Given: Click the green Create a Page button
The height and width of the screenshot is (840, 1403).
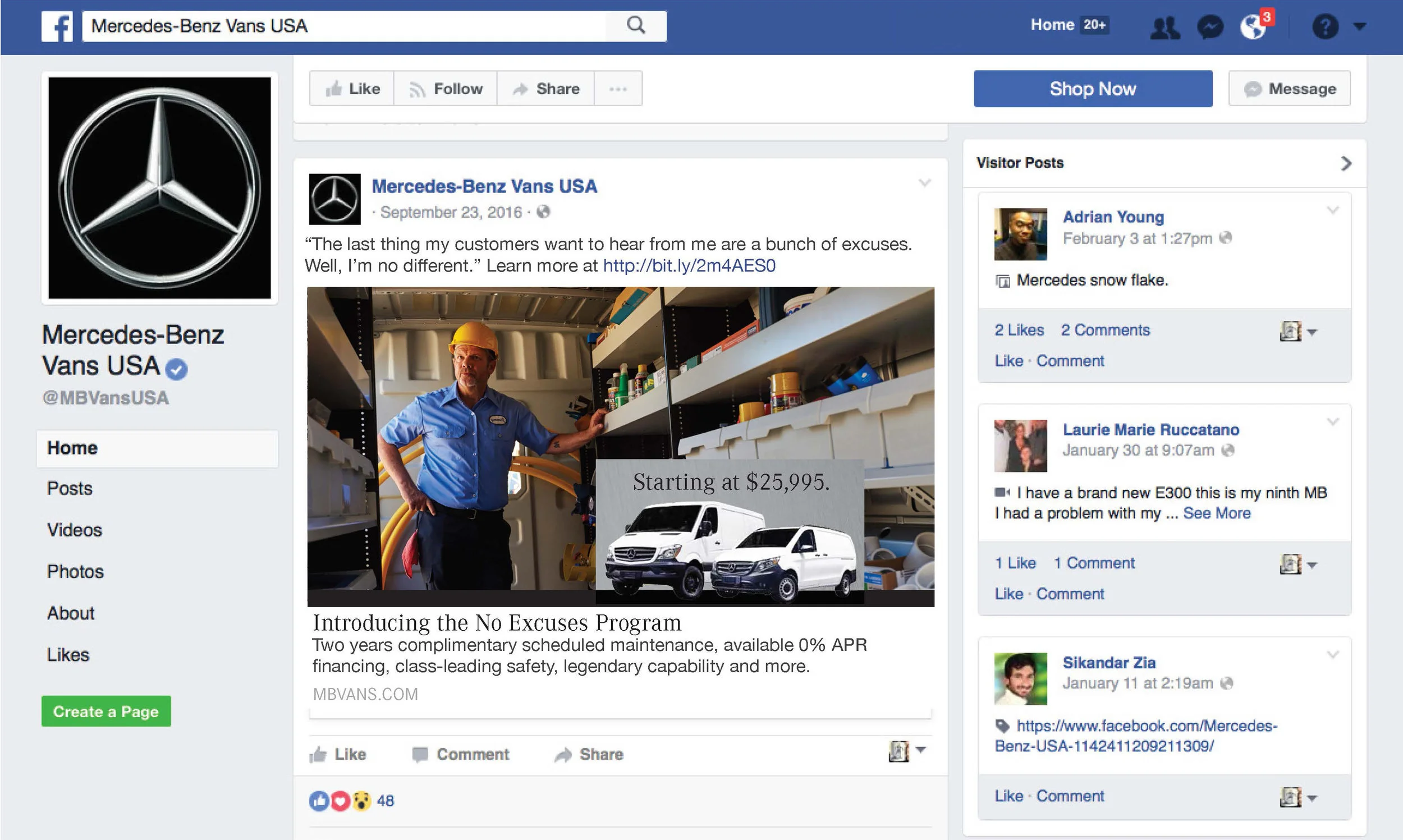Looking at the screenshot, I should (106, 712).
